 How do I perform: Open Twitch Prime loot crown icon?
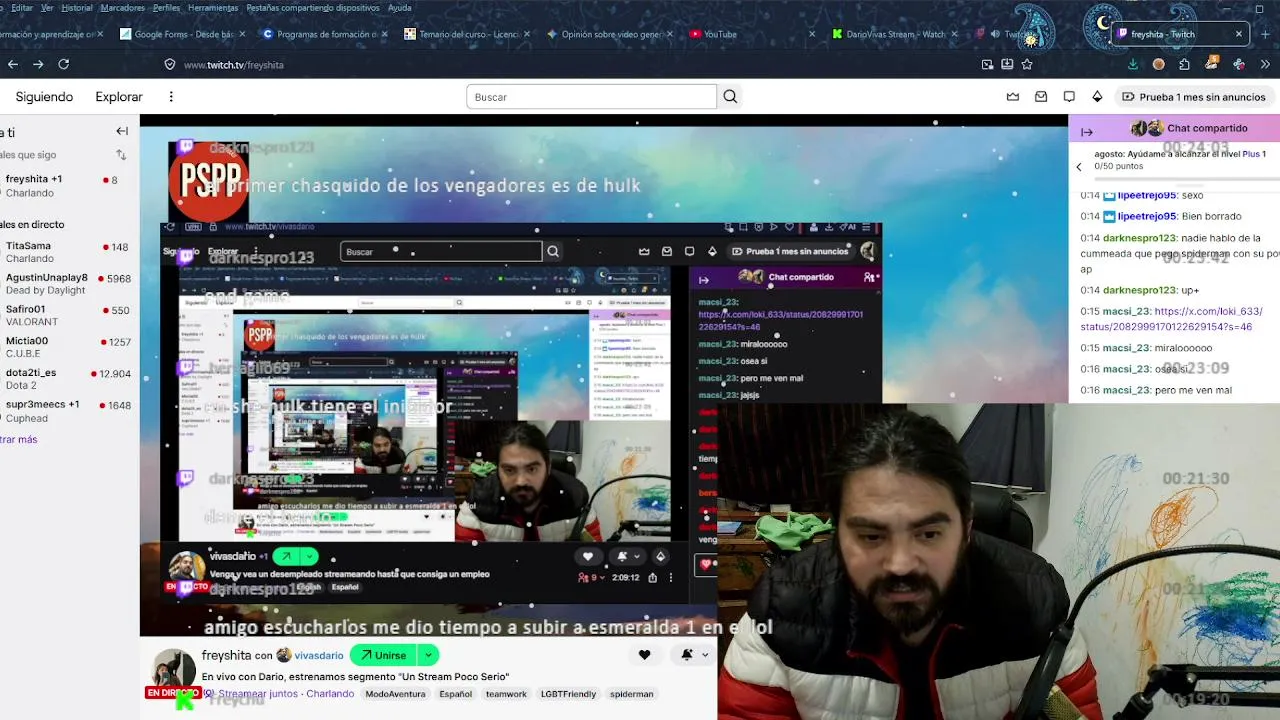point(1013,97)
